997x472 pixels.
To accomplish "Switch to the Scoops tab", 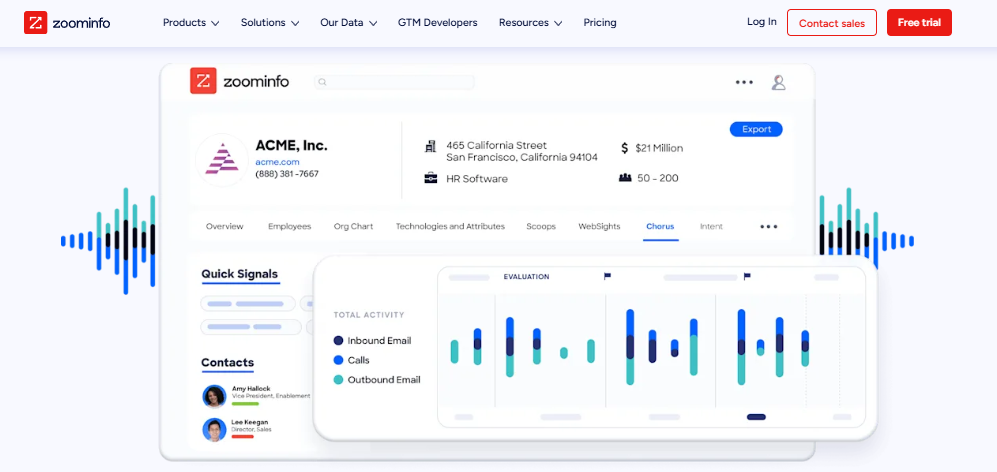I will point(541,226).
